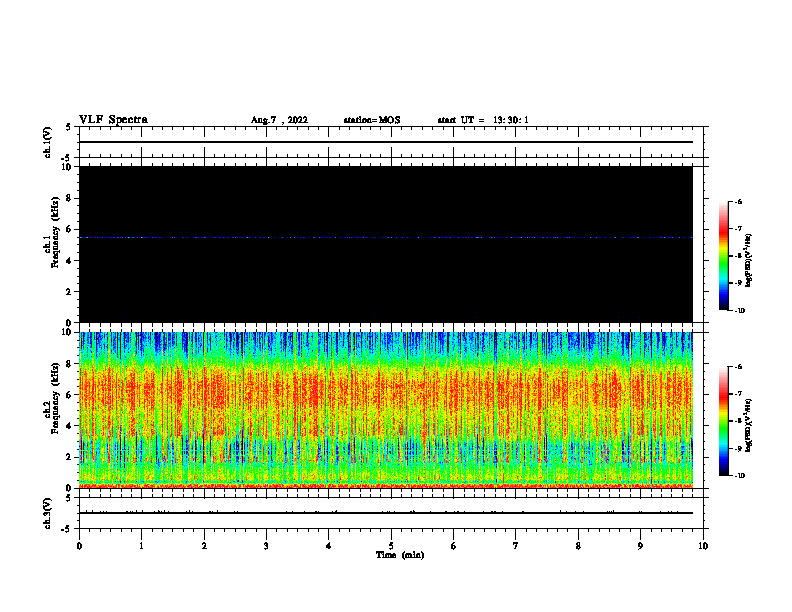The height and width of the screenshot is (612, 792).
Task: Click time-axis tick label '10'
Action: coord(703,546)
